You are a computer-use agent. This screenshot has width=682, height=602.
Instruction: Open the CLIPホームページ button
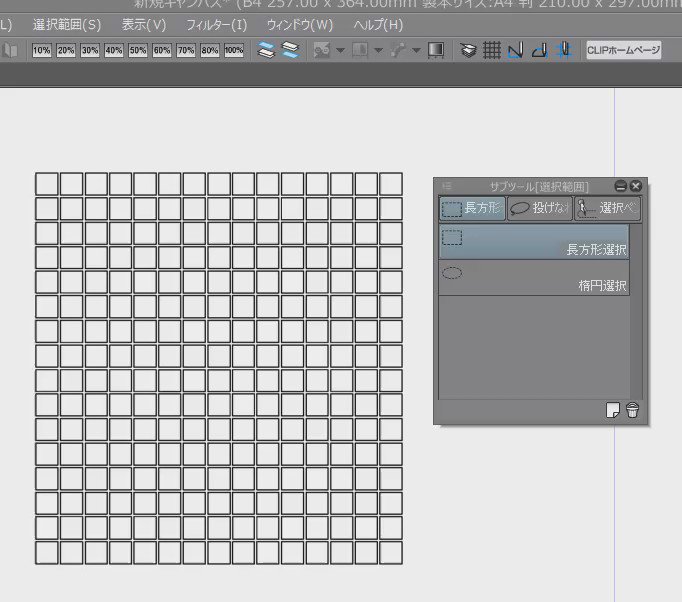pos(624,50)
